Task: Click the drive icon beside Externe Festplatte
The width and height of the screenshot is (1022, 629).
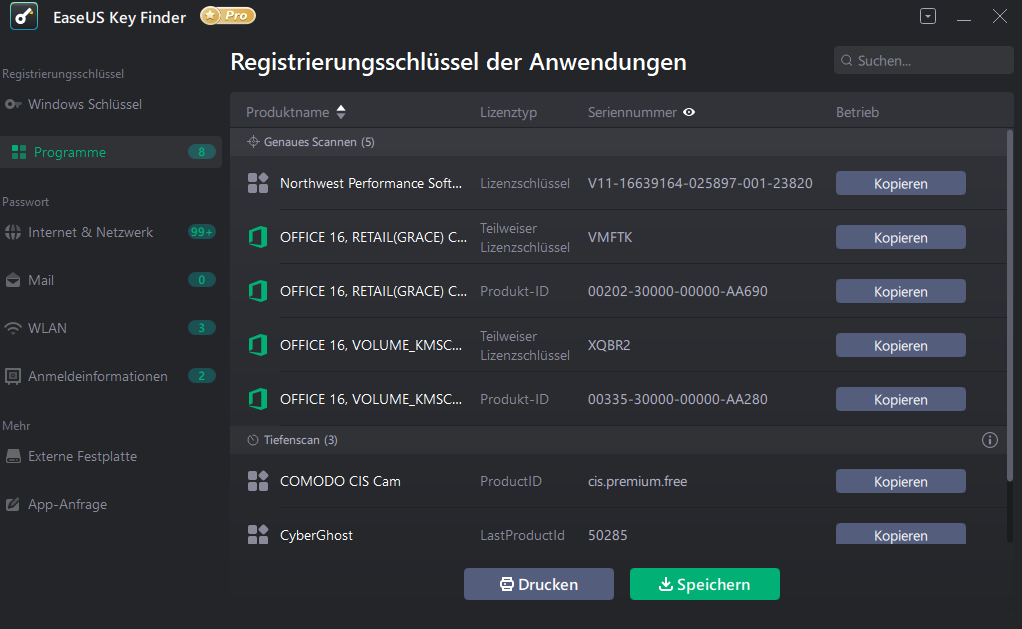Action: click(x=13, y=456)
